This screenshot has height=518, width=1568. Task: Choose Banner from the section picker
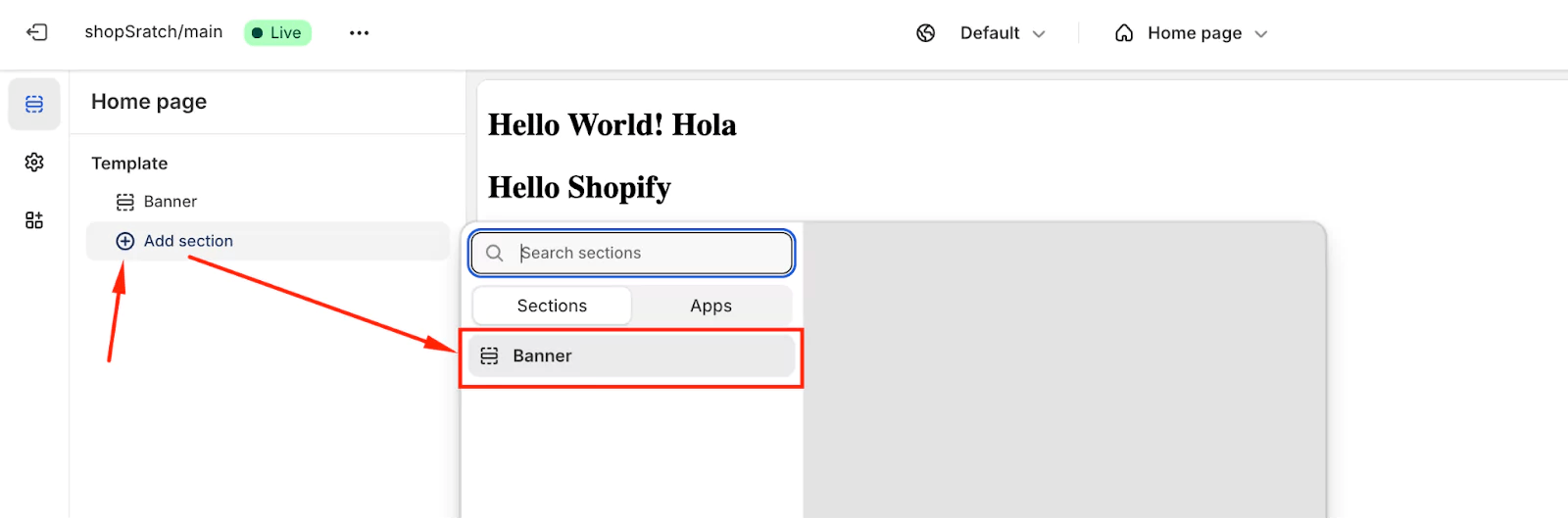click(x=631, y=355)
